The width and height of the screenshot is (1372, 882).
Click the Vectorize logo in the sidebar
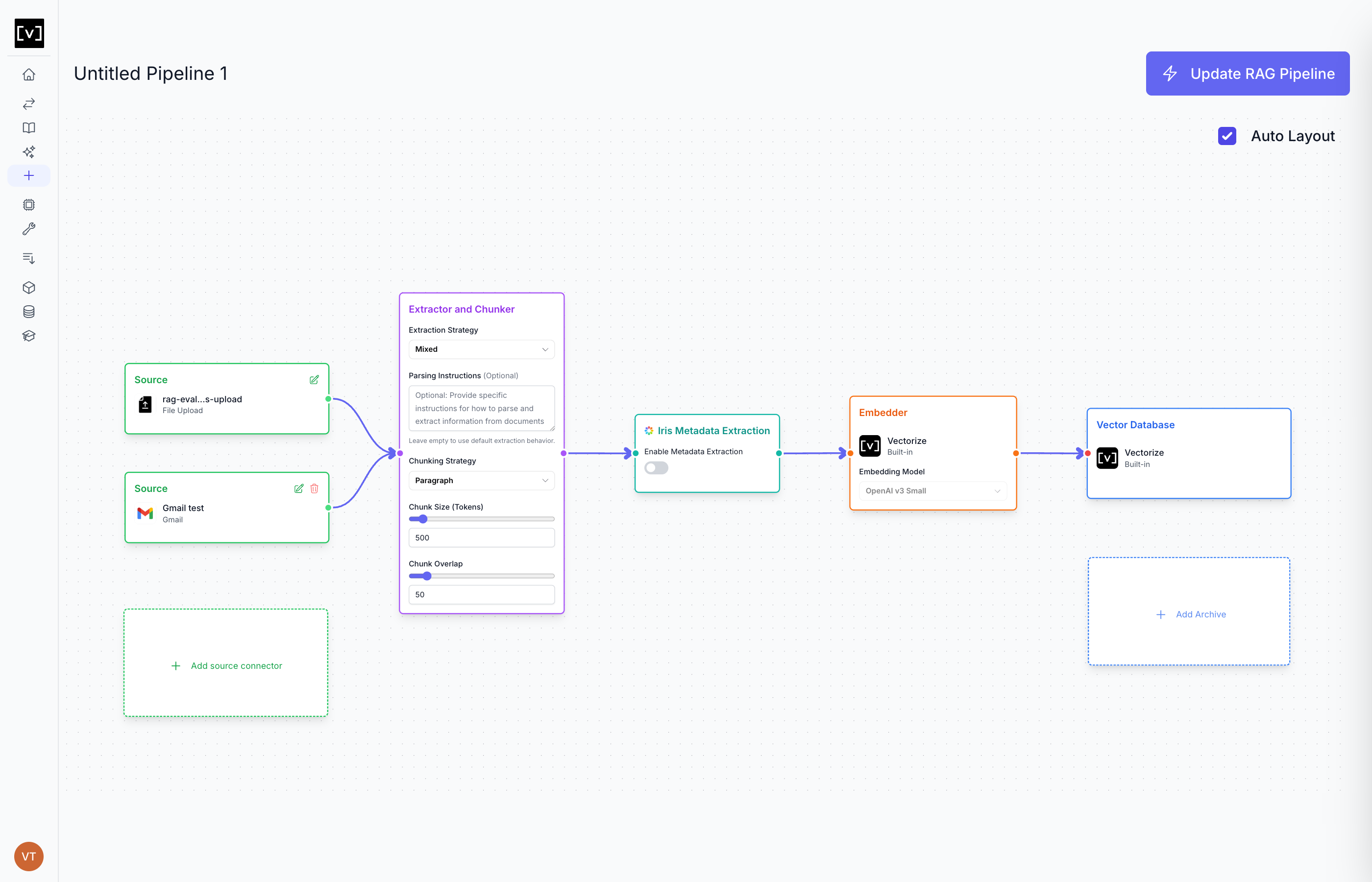(x=29, y=33)
